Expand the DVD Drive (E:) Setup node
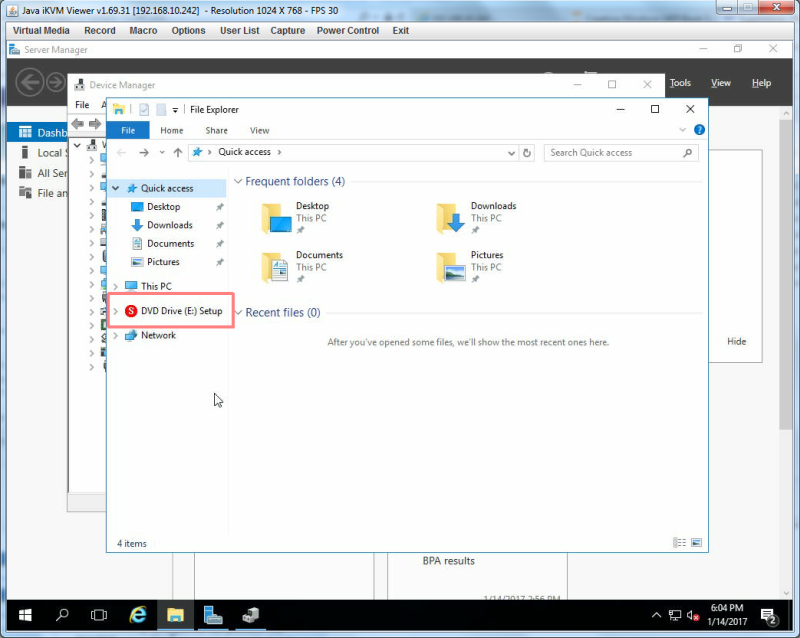This screenshot has height=638, width=800. tap(115, 311)
